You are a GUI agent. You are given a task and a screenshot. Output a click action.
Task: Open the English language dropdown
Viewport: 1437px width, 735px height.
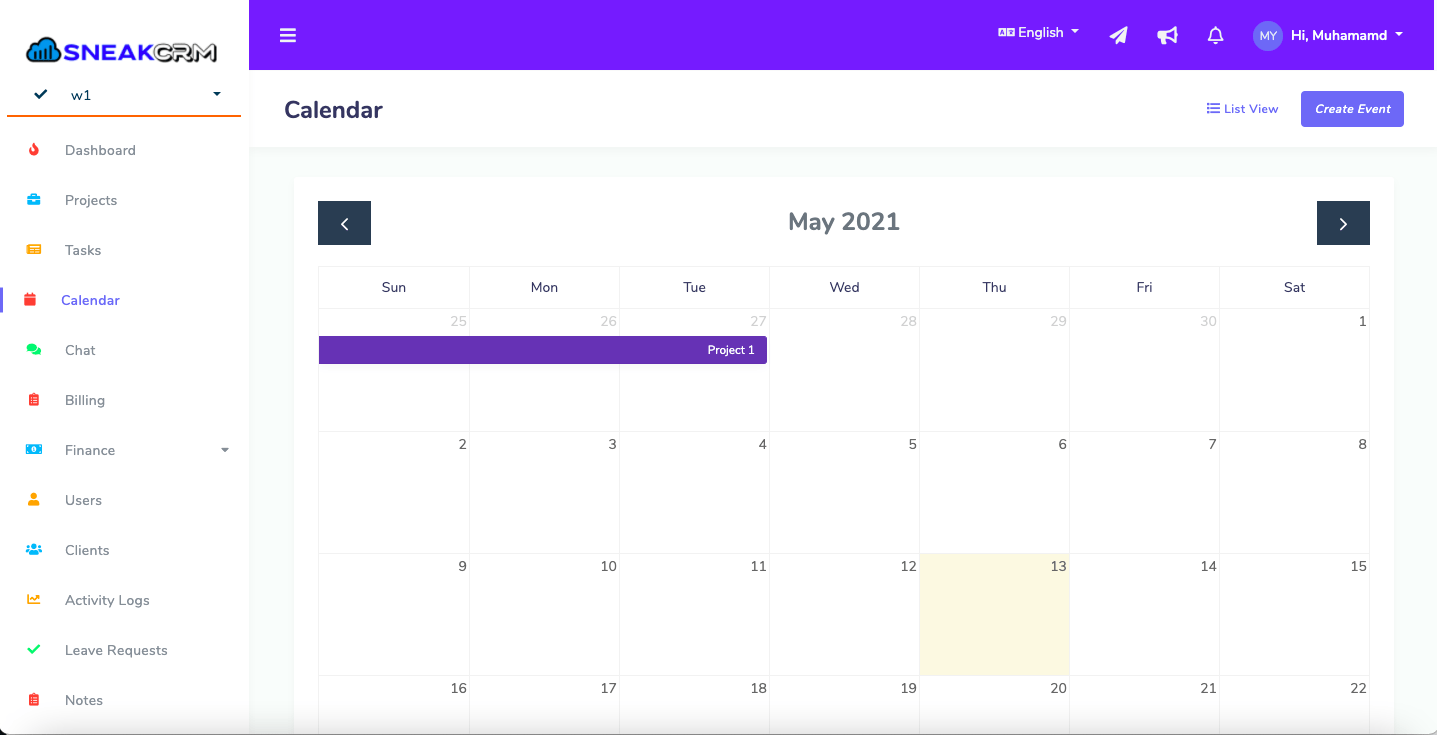click(x=1039, y=33)
